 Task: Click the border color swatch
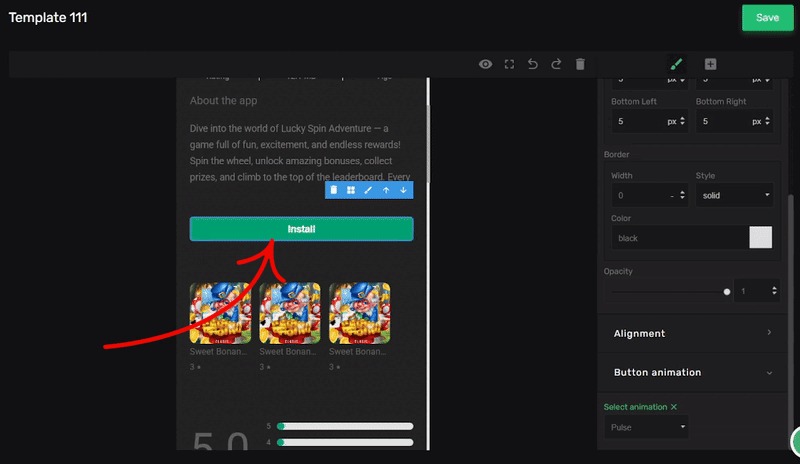point(760,238)
